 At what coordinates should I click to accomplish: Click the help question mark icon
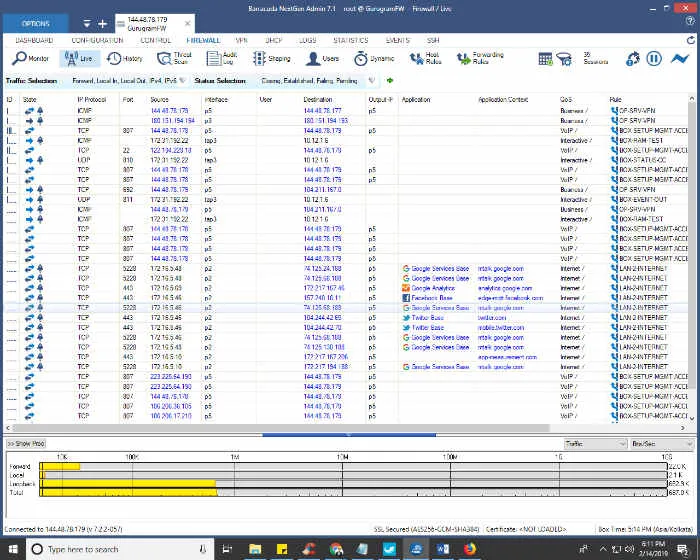[x=690, y=21]
